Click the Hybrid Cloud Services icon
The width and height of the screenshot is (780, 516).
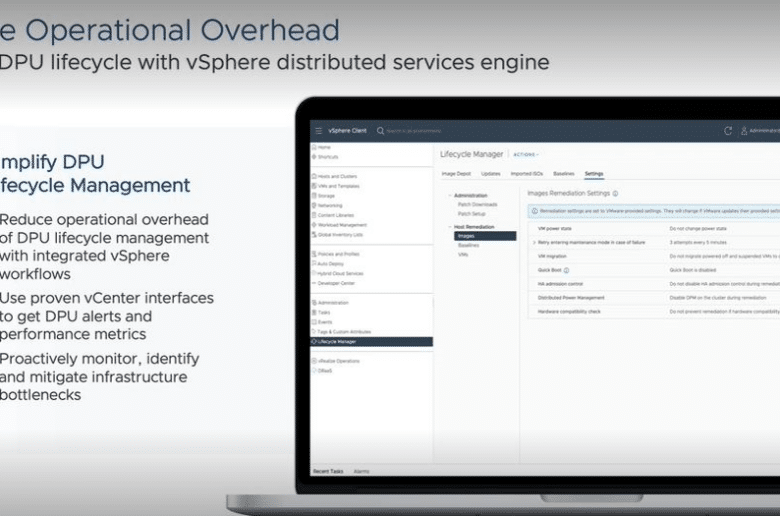point(314,273)
